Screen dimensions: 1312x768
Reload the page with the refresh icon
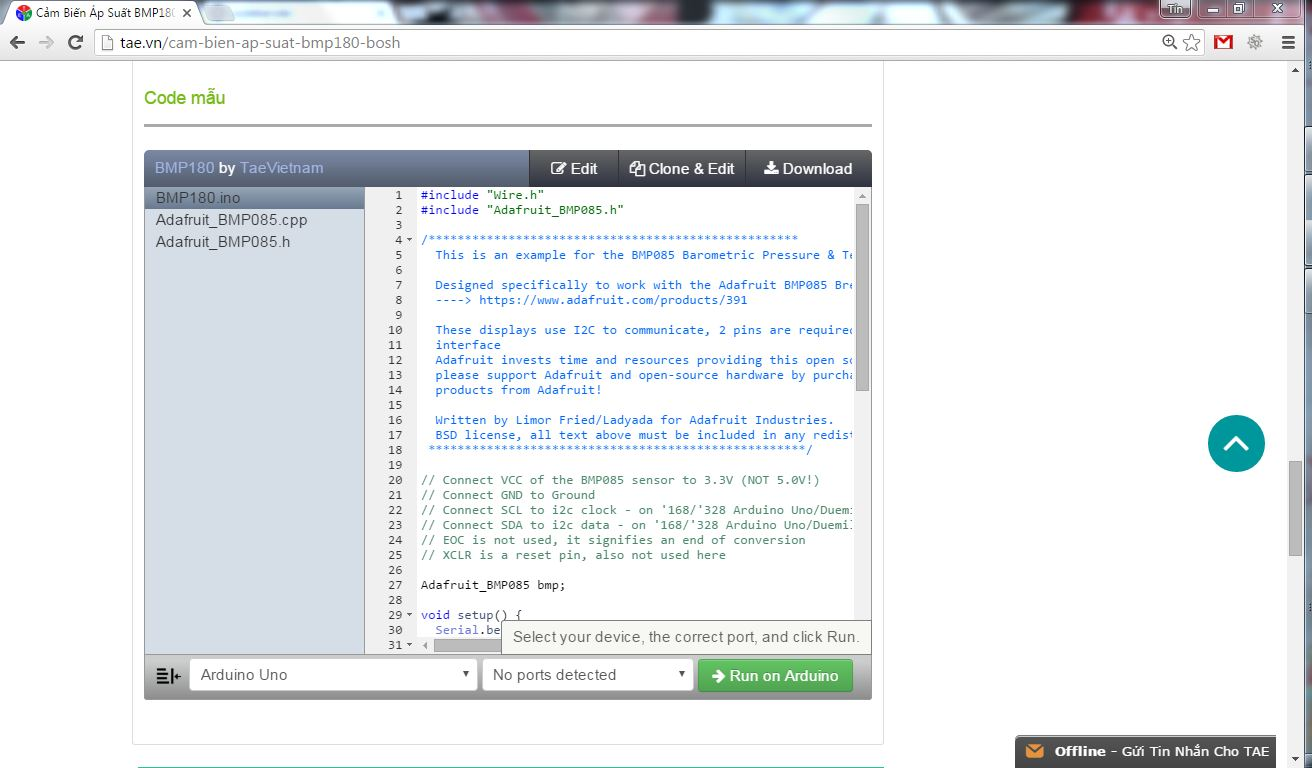pyautogui.click(x=75, y=42)
